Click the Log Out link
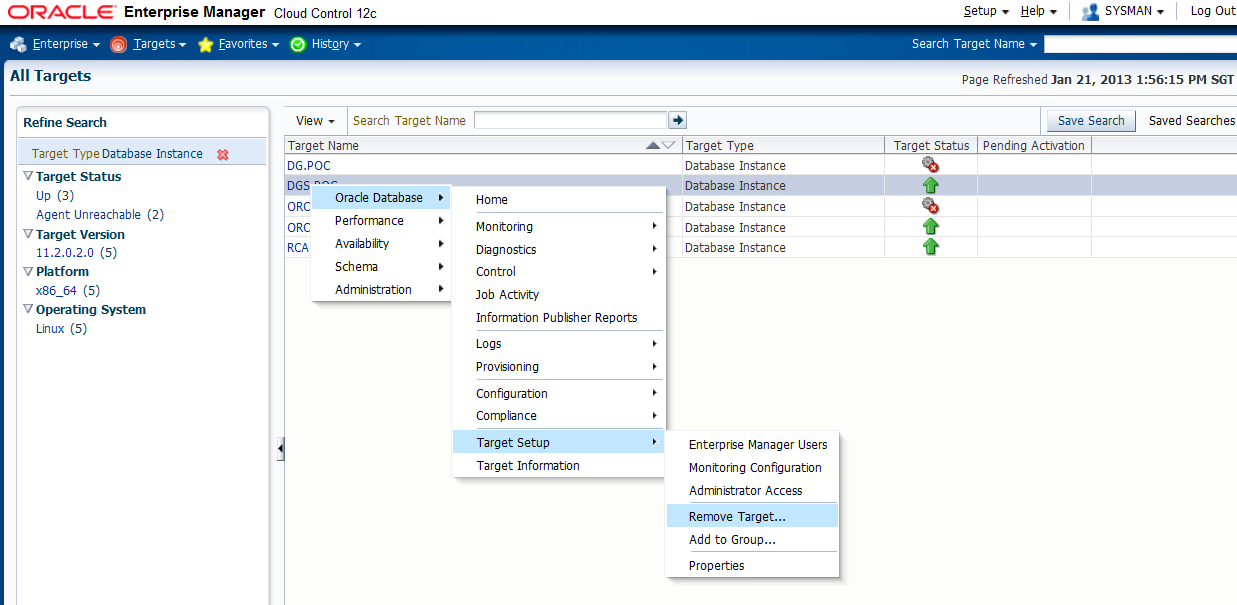Viewport: 1237px width, 605px height. click(1212, 11)
